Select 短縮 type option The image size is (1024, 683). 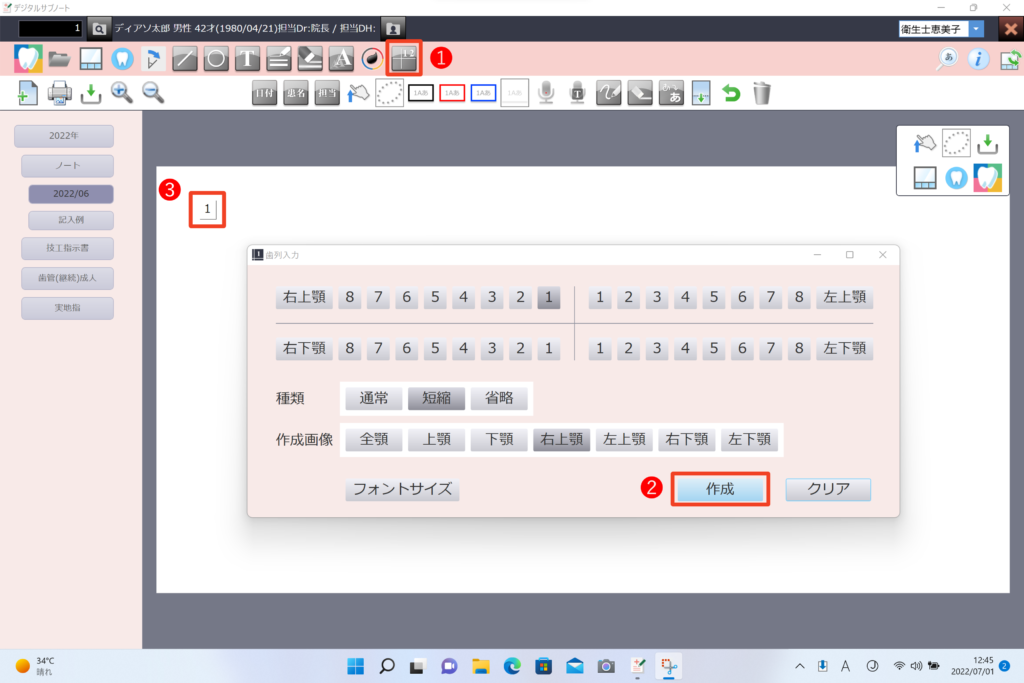(x=436, y=398)
